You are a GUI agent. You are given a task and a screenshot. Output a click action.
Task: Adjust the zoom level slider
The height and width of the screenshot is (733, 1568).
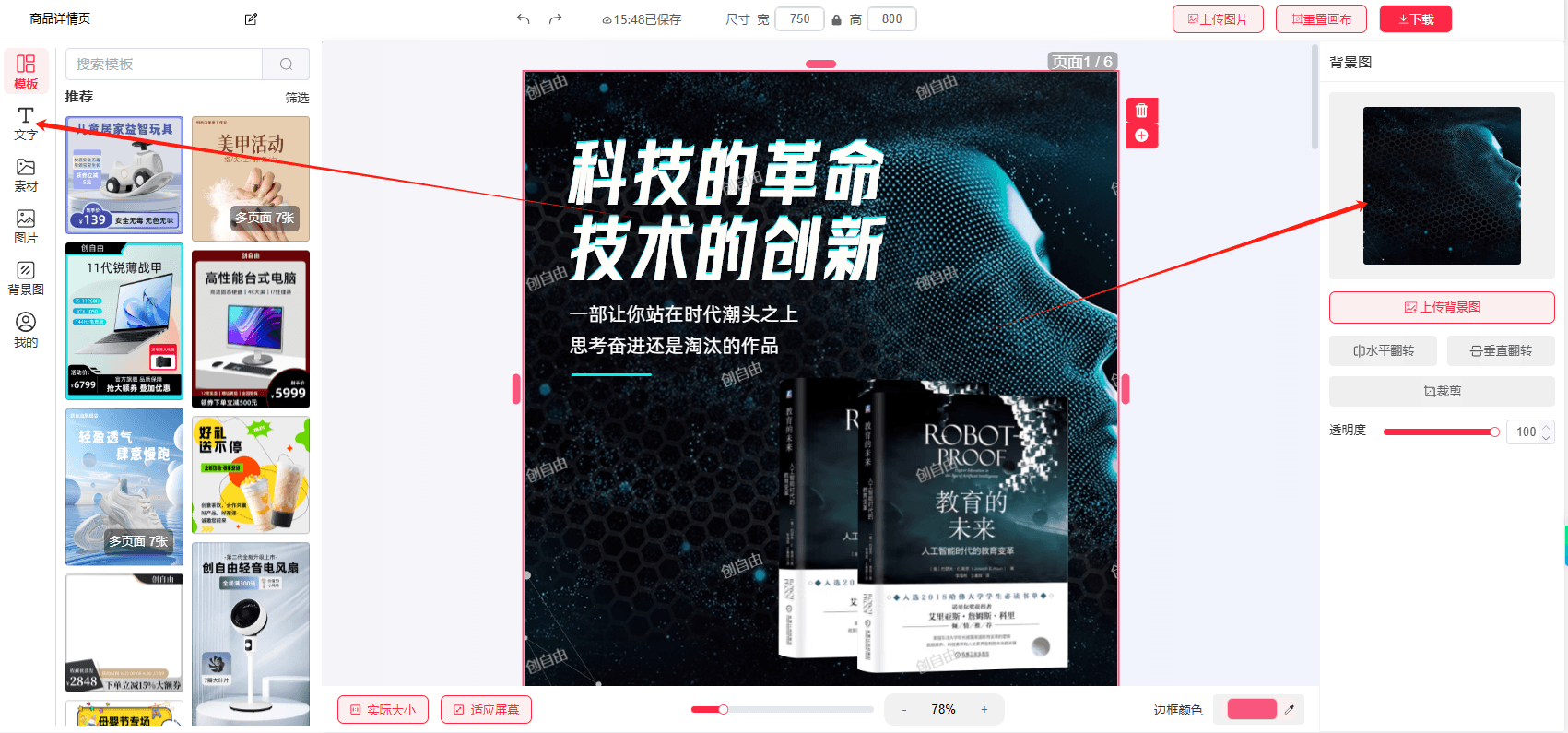[x=782, y=709]
